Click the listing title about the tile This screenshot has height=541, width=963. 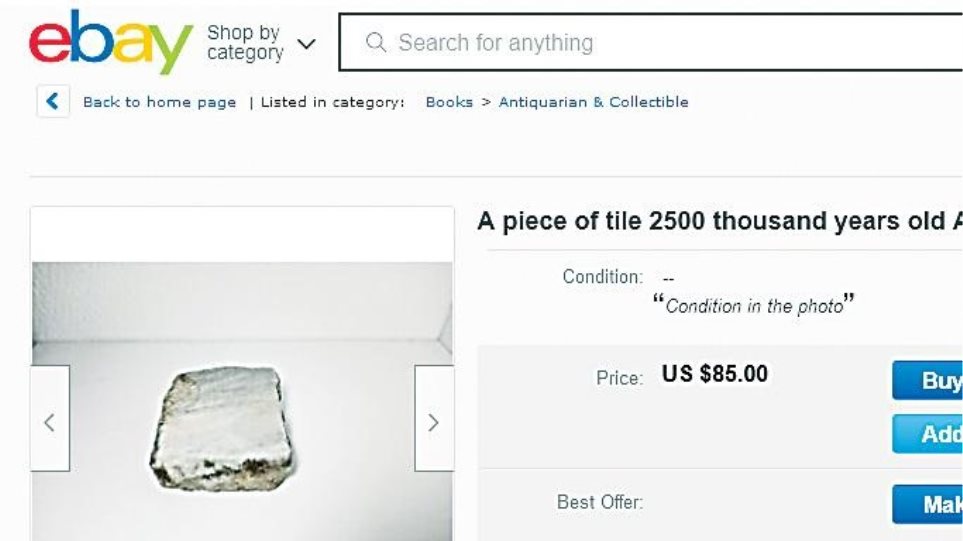point(719,221)
